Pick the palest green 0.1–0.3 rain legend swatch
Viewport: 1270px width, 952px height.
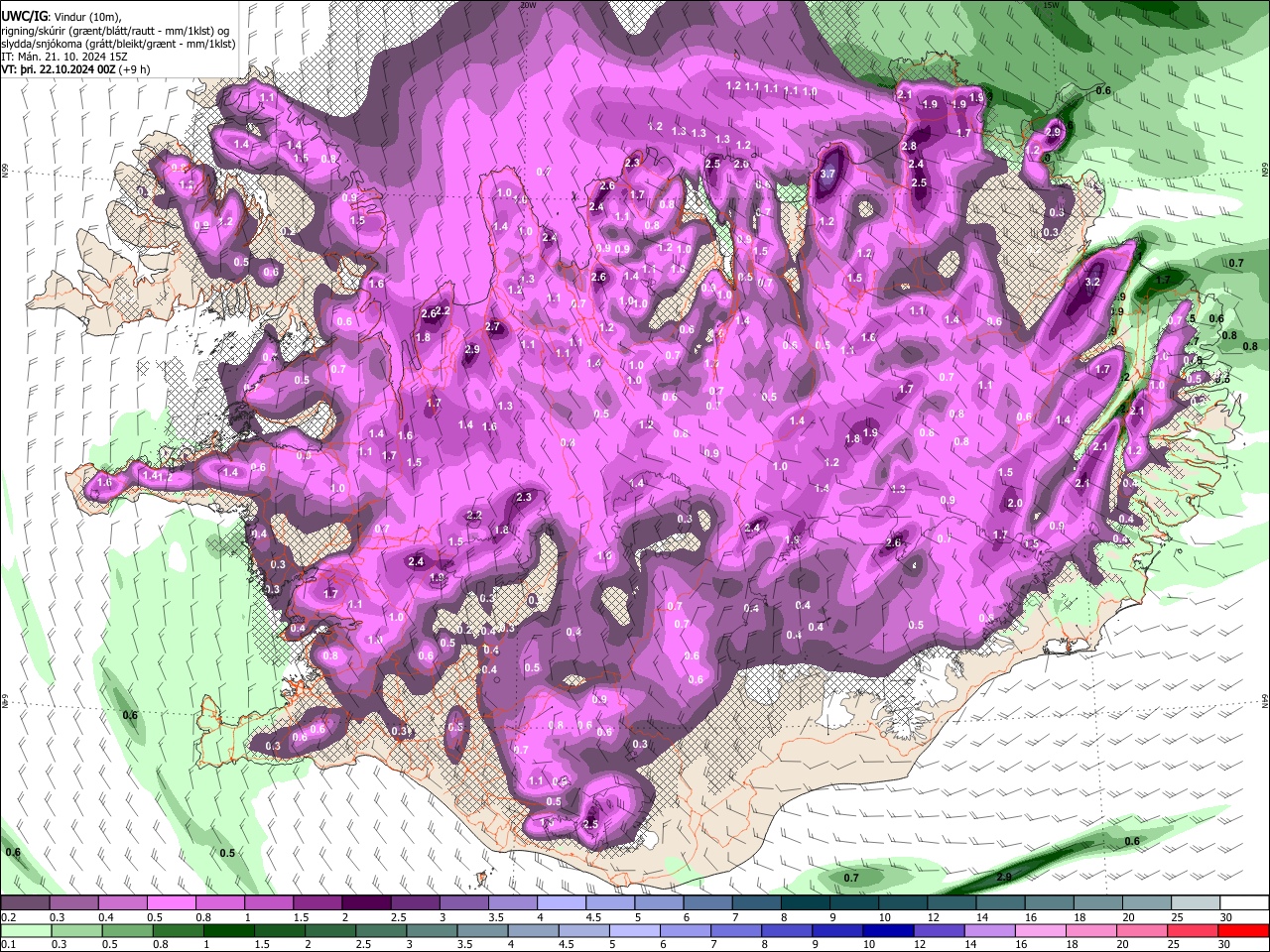coord(25,931)
